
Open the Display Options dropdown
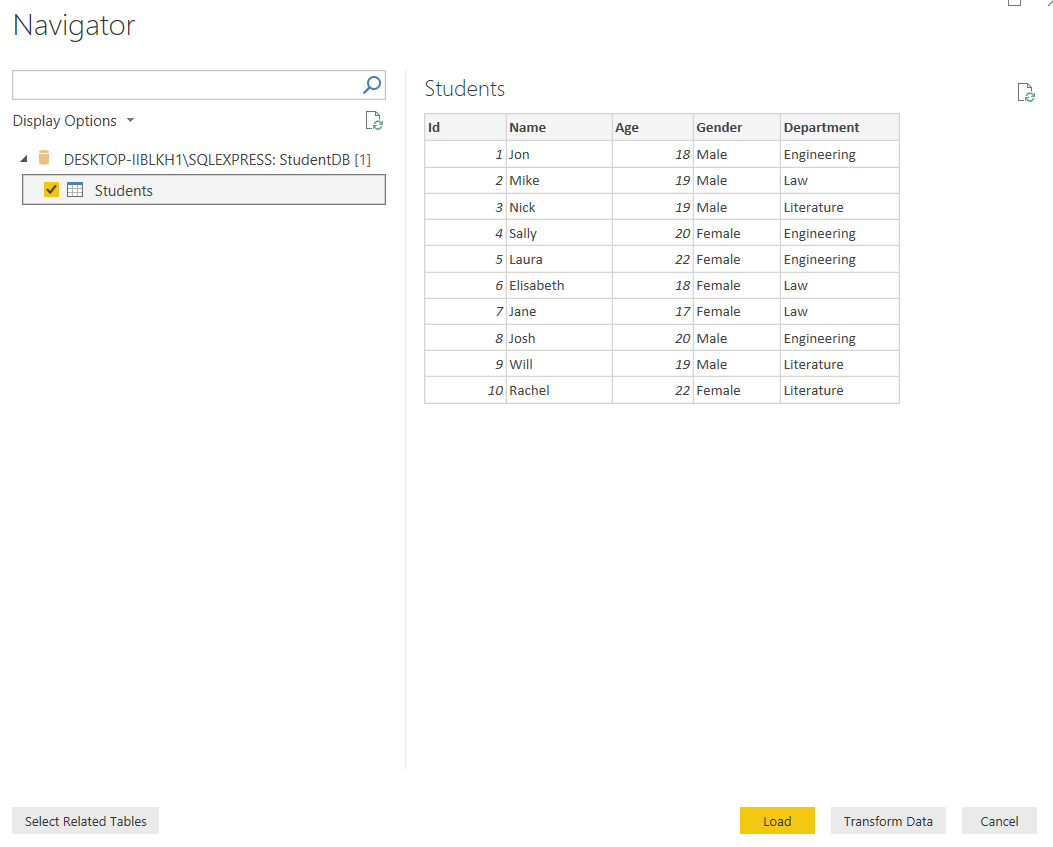[73, 121]
